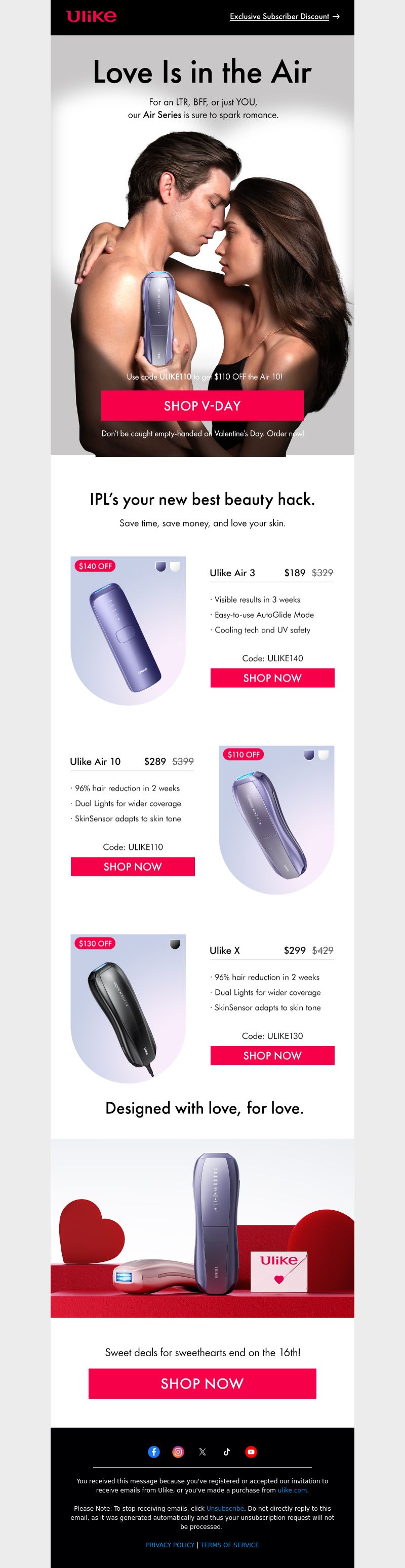405x1568 pixels.
Task: Click the Unsubscribe link
Action: (x=225, y=1508)
